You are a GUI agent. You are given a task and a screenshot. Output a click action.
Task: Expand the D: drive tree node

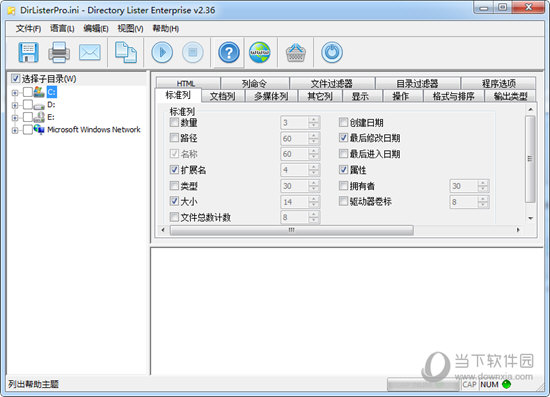15,105
